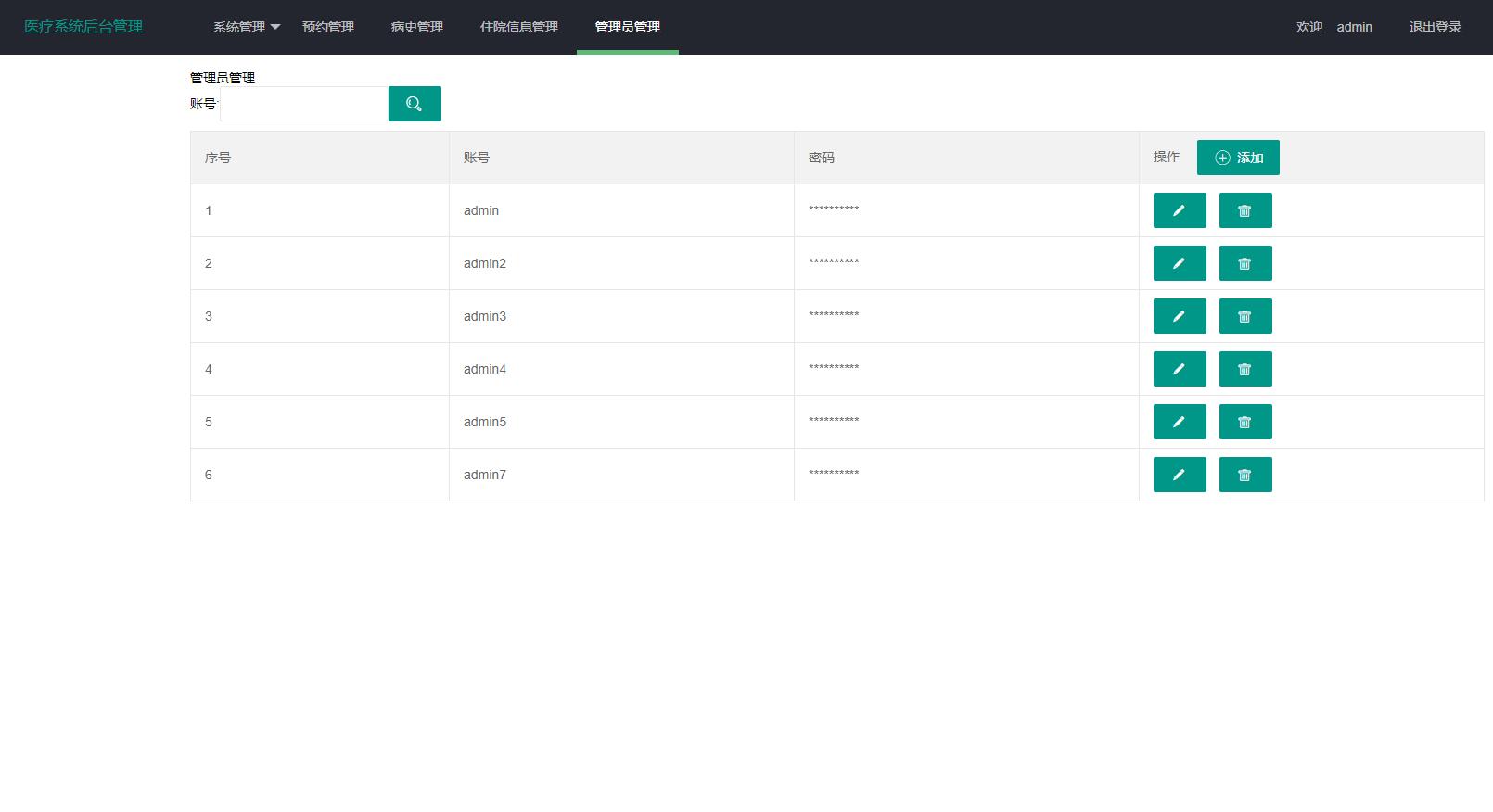This screenshot has height=812, width=1493.
Task: Focus the 账号 search input field
Action: click(x=303, y=104)
